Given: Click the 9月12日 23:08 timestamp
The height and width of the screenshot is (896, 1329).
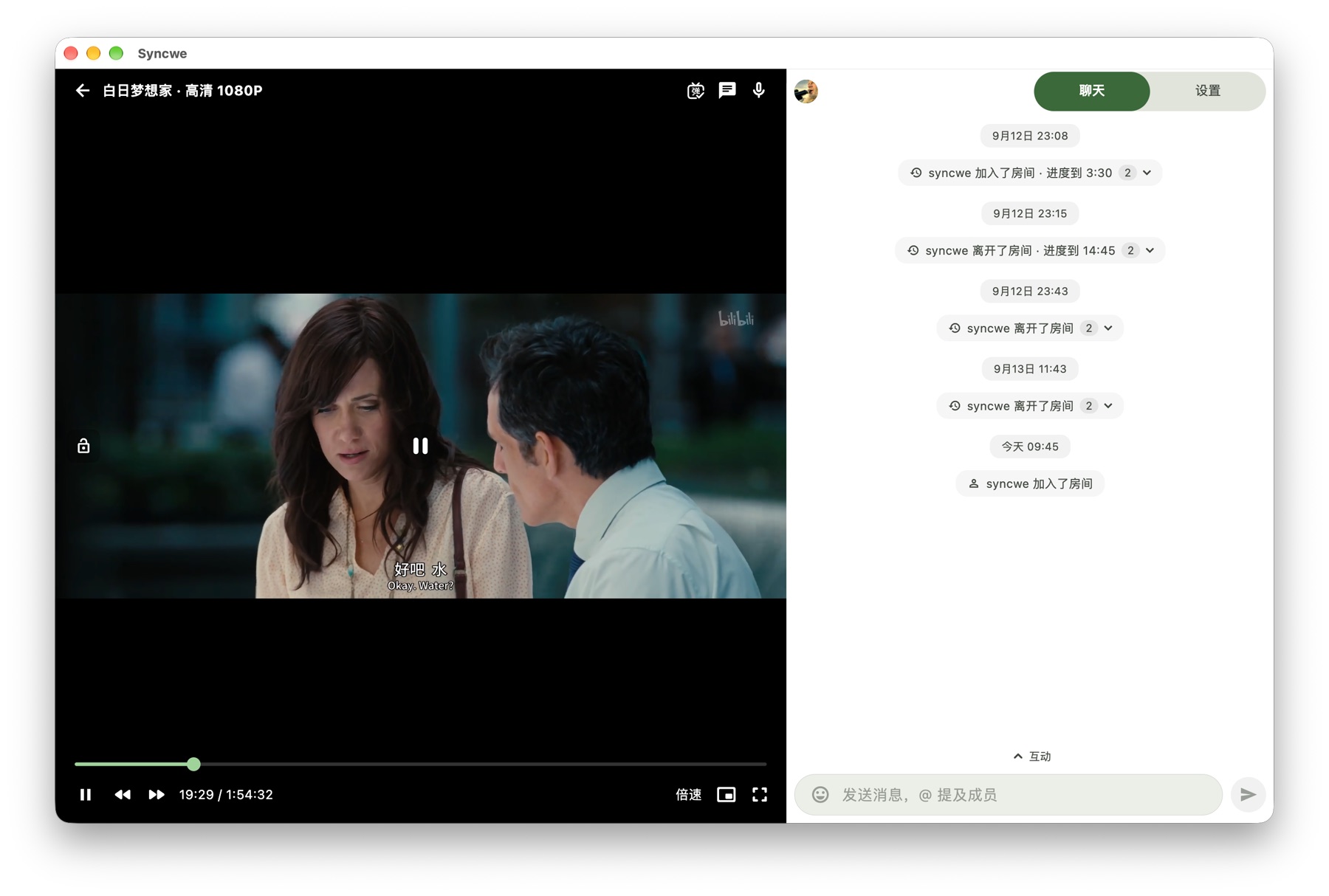Looking at the screenshot, I should click(1030, 136).
